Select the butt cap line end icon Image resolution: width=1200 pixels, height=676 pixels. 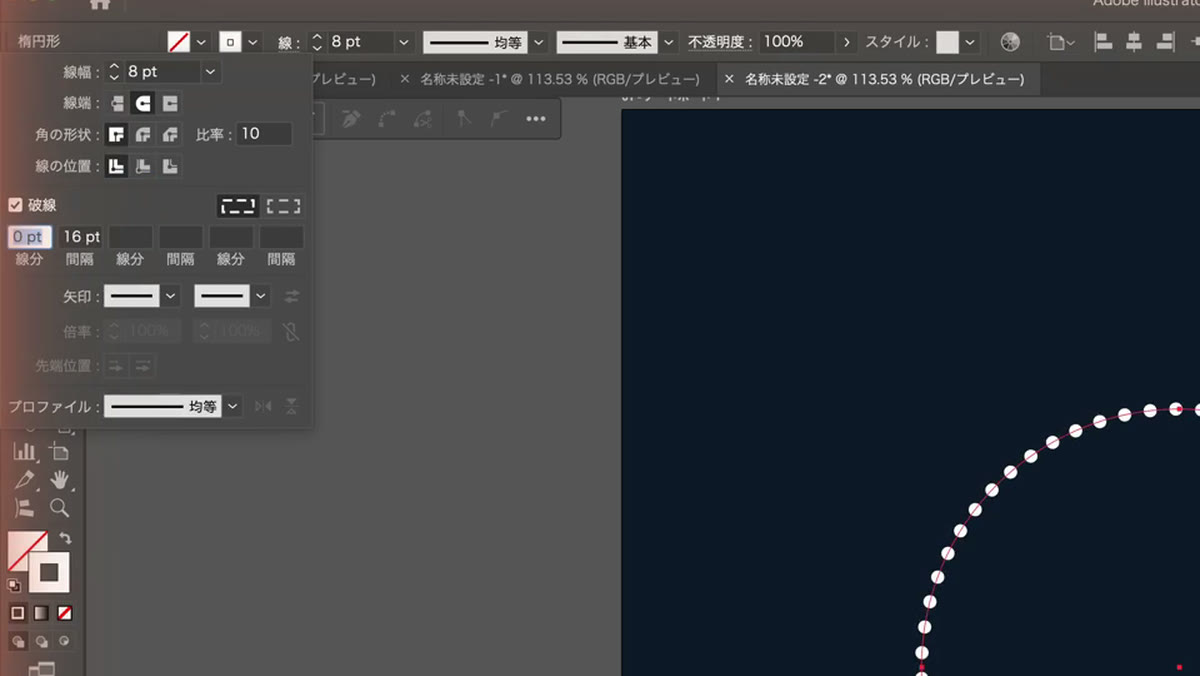pyautogui.click(x=117, y=103)
